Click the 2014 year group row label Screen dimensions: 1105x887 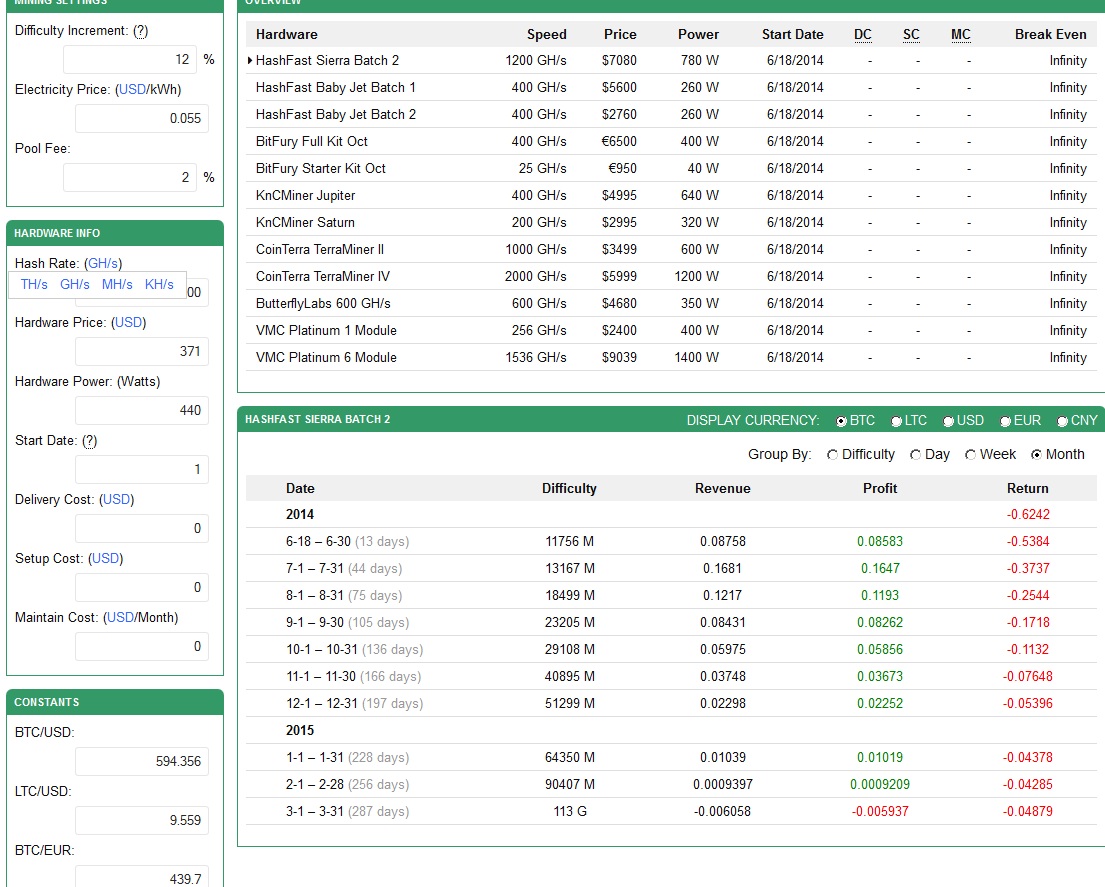(300, 514)
